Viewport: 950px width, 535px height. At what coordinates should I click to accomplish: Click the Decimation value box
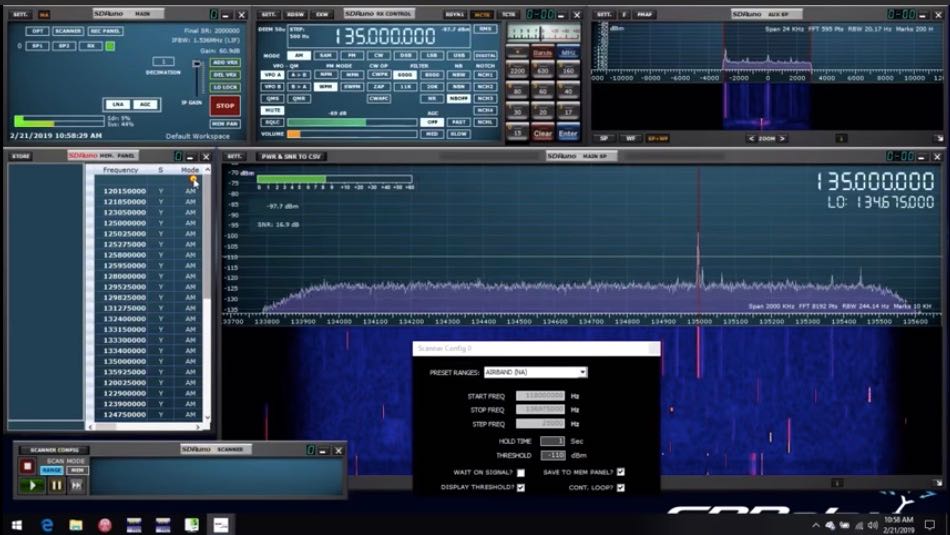click(x=163, y=62)
